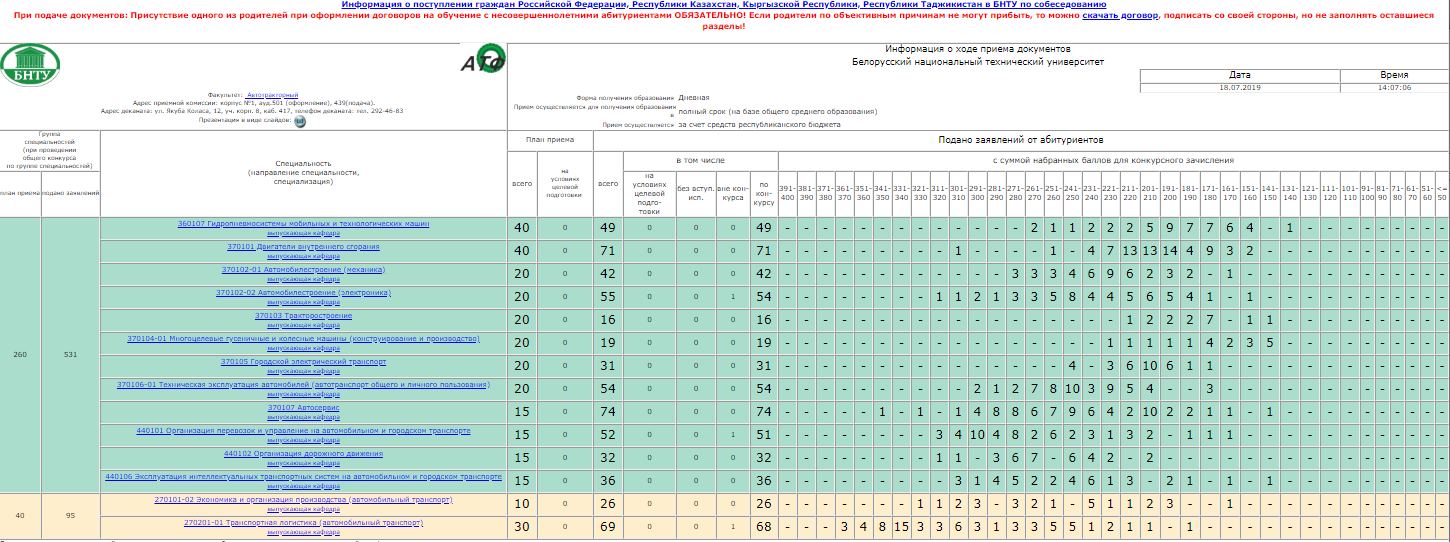1450x542 pixels.
Task: Click 'Белорусский национальный технический университет' heading
Action: click(978, 62)
